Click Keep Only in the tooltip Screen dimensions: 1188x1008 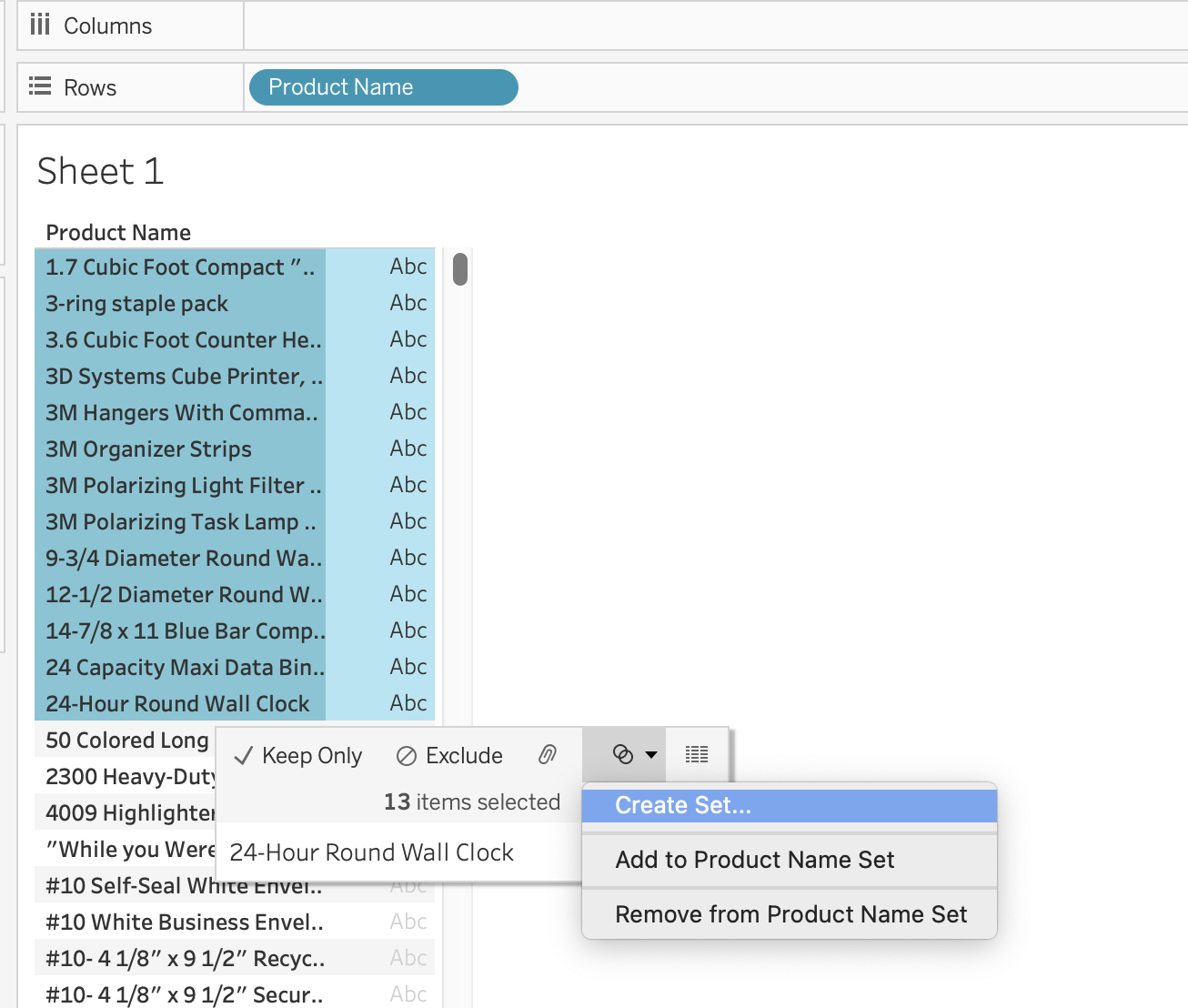pos(298,755)
